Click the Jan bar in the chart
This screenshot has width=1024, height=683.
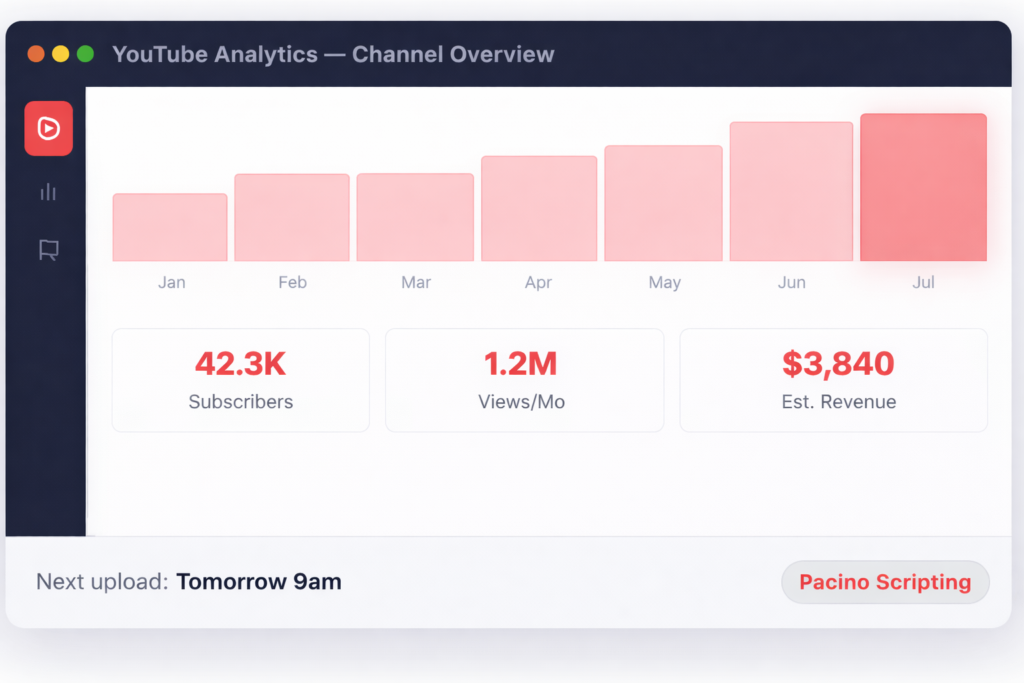click(170, 228)
